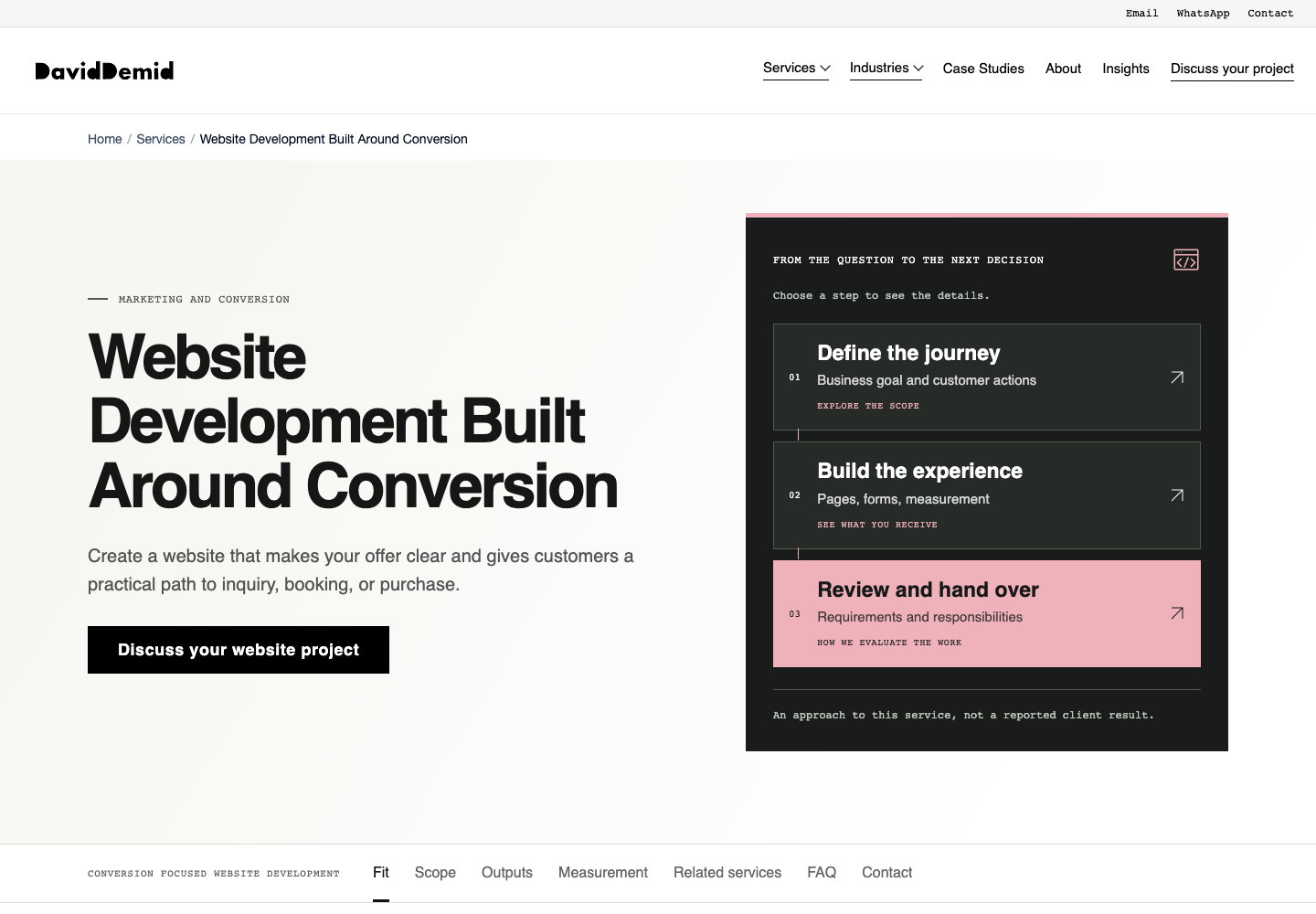Select the Review and hand over step heading

coord(928,590)
